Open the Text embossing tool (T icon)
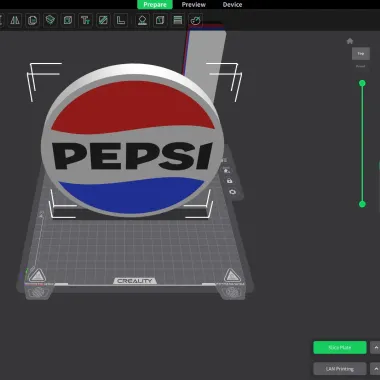 coord(86,20)
